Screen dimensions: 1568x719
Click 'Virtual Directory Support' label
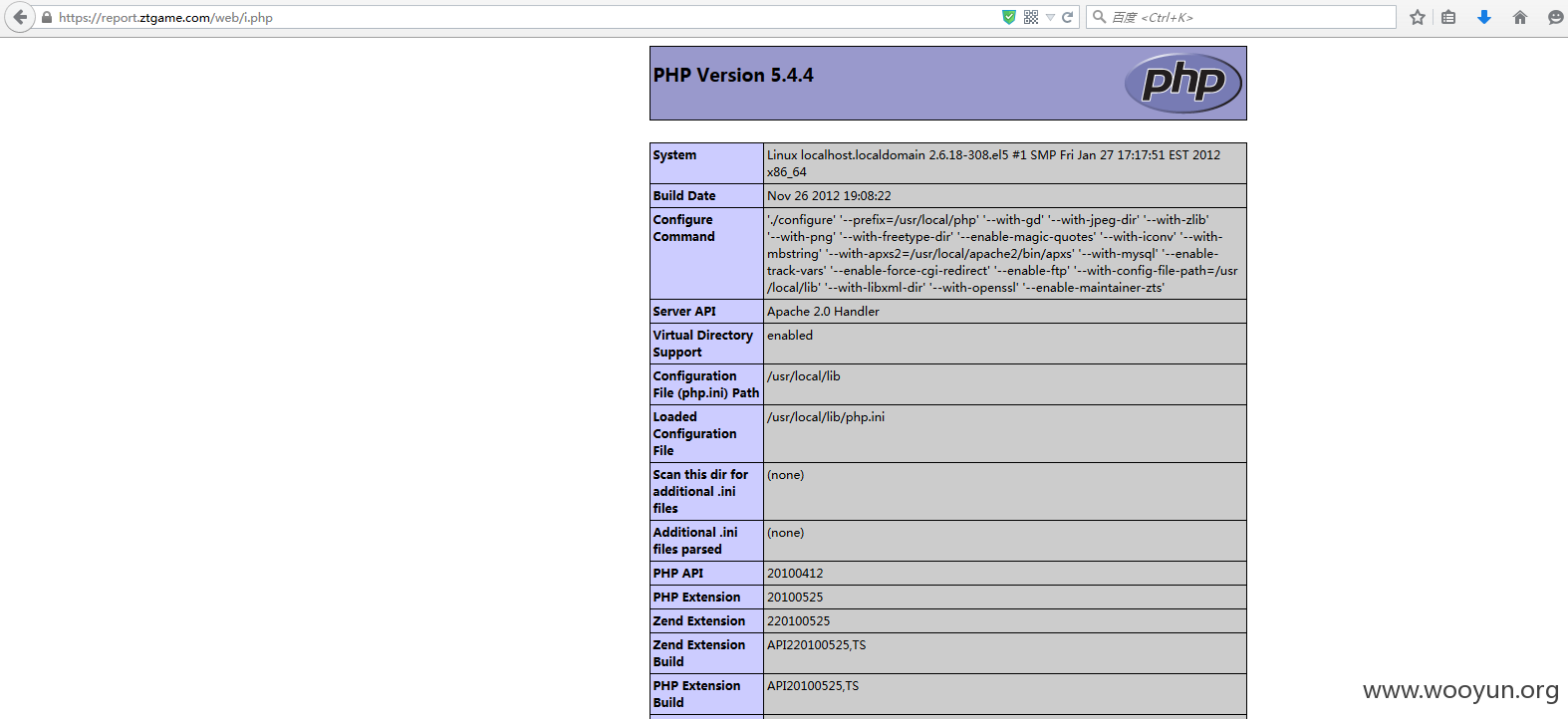click(x=703, y=344)
